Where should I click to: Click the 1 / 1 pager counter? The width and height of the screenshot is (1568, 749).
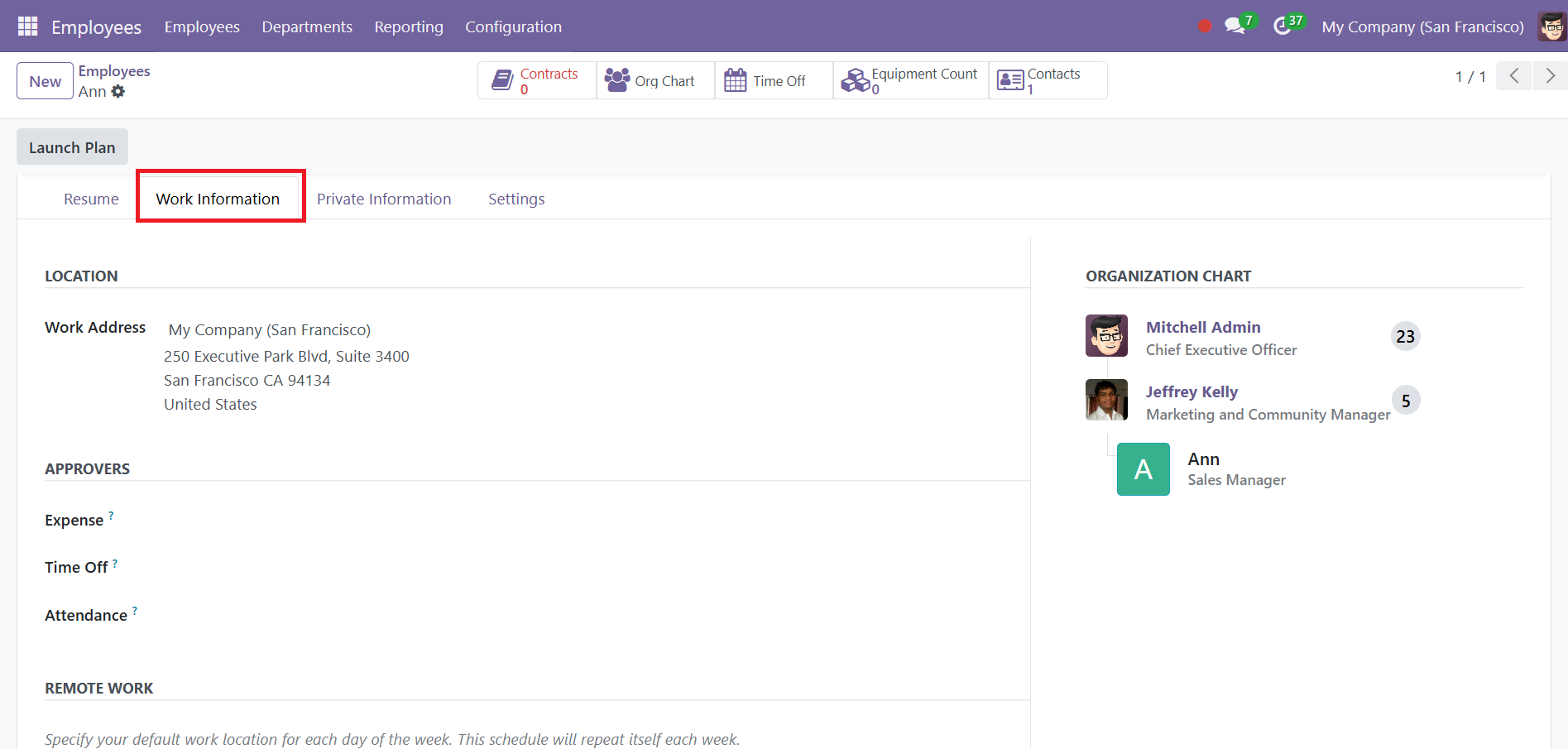(x=1470, y=76)
